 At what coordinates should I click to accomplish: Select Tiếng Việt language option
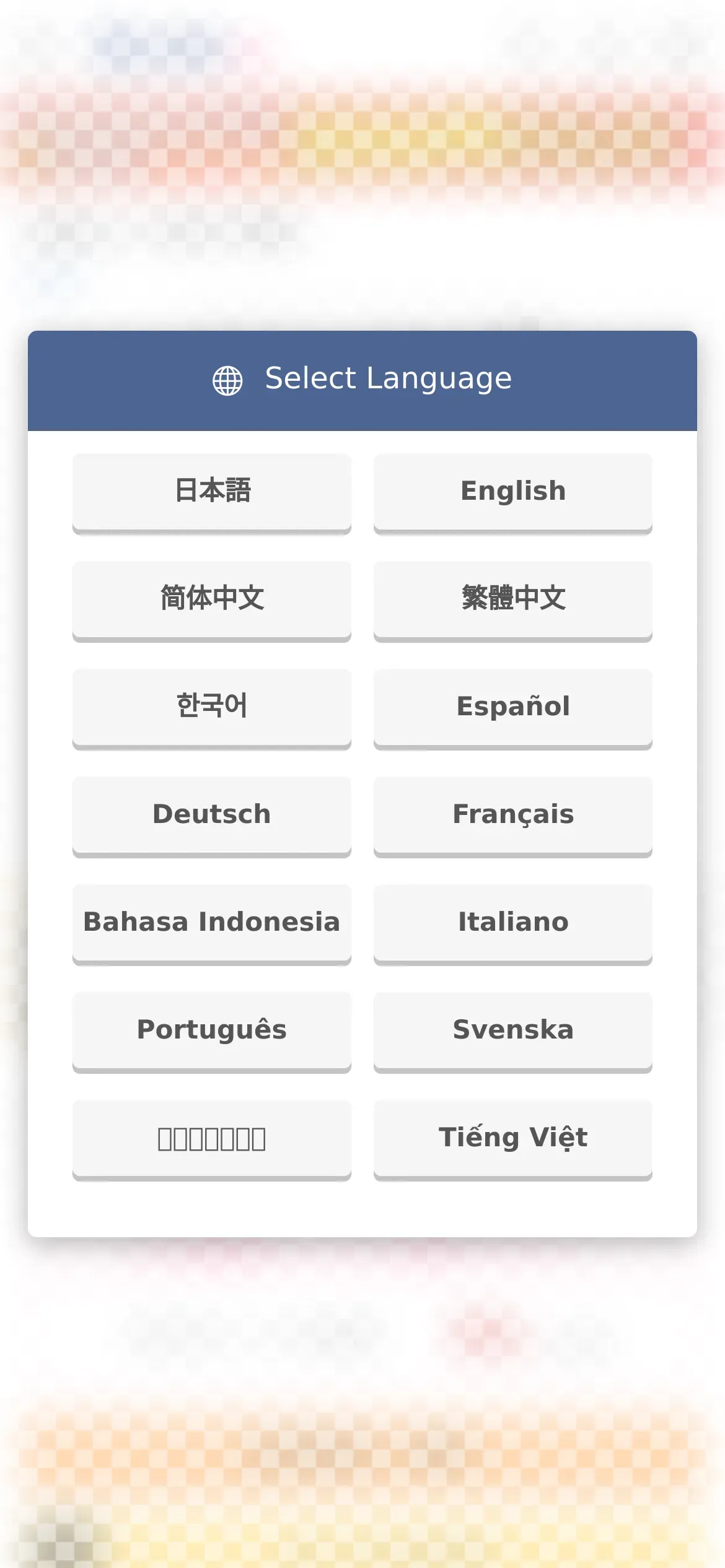point(513,1139)
